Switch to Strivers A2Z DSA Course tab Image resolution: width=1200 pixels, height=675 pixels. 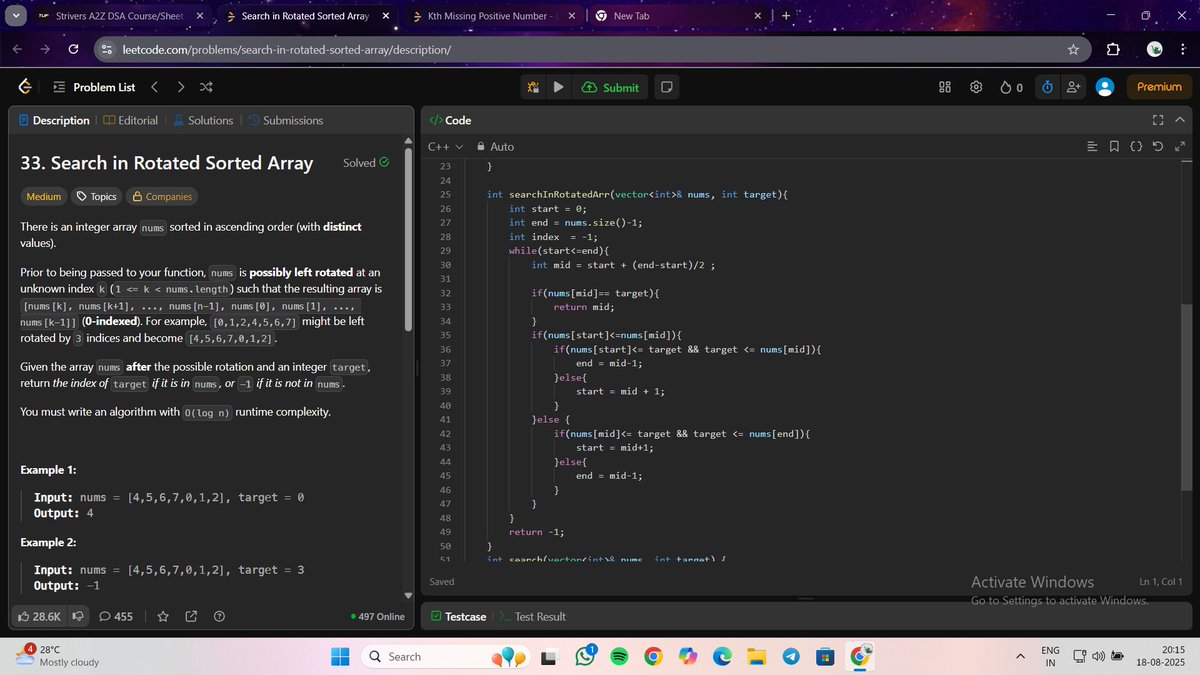pyautogui.click(x=119, y=16)
